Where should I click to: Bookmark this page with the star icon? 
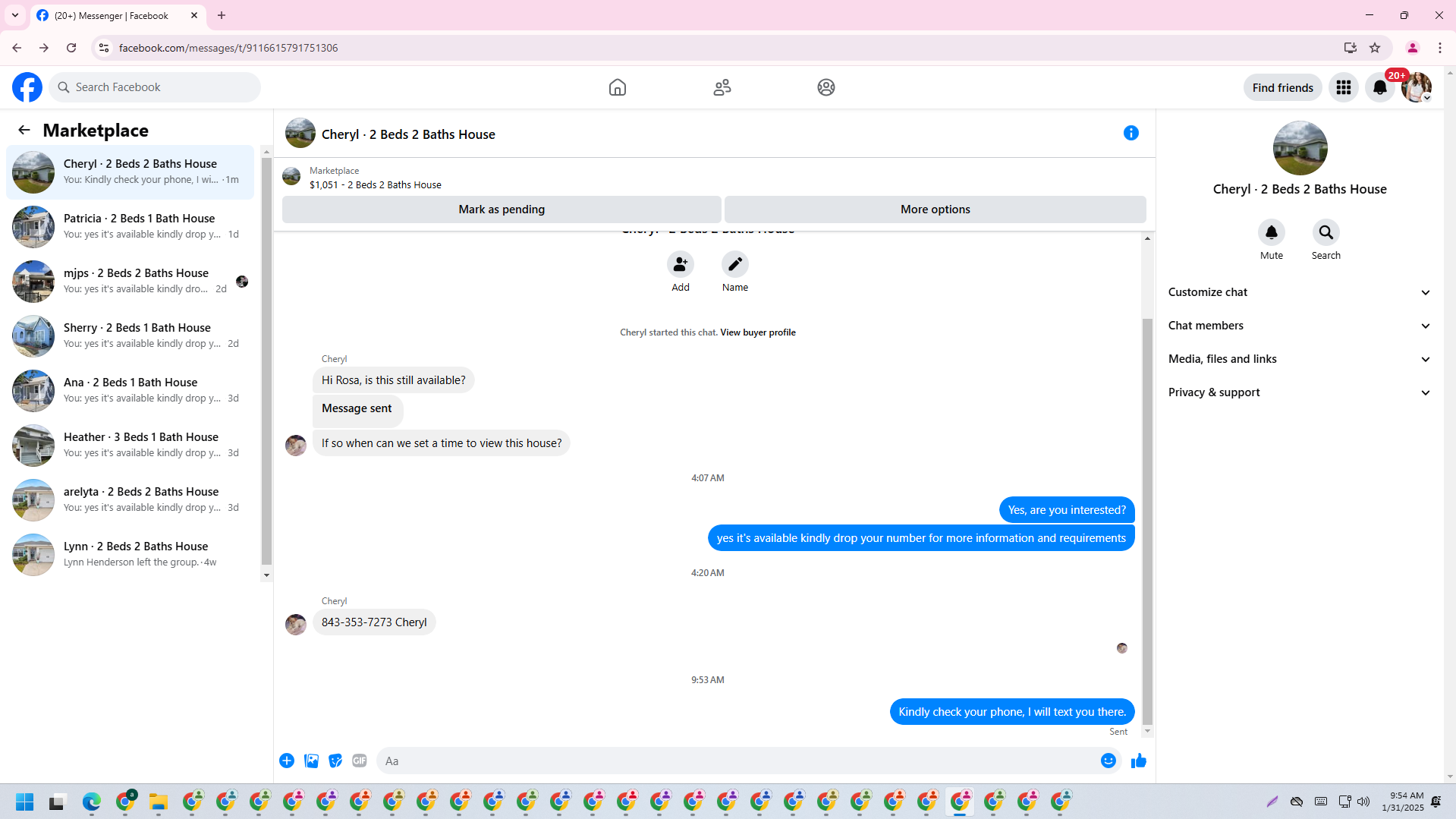[x=1375, y=48]
